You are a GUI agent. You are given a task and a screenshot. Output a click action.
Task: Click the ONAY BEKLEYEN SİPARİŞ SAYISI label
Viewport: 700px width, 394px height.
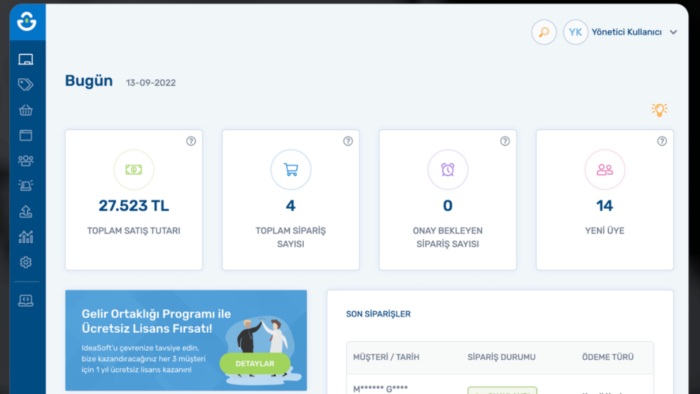point(448,237)
